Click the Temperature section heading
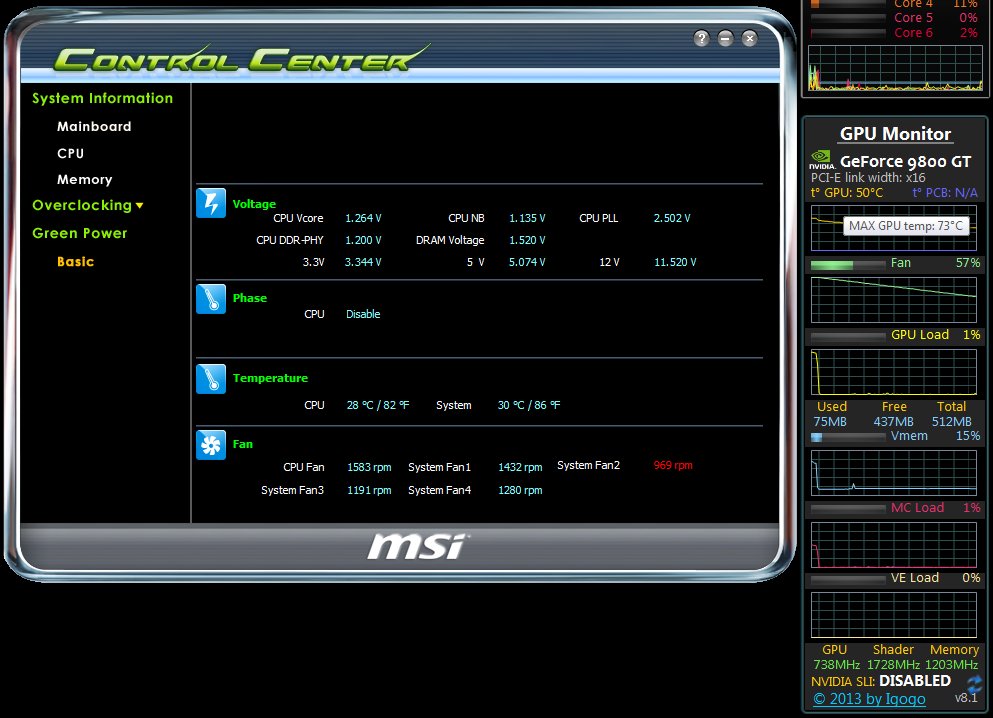The width and height of the screenshot is (993, 718). [x=270, y=378]
